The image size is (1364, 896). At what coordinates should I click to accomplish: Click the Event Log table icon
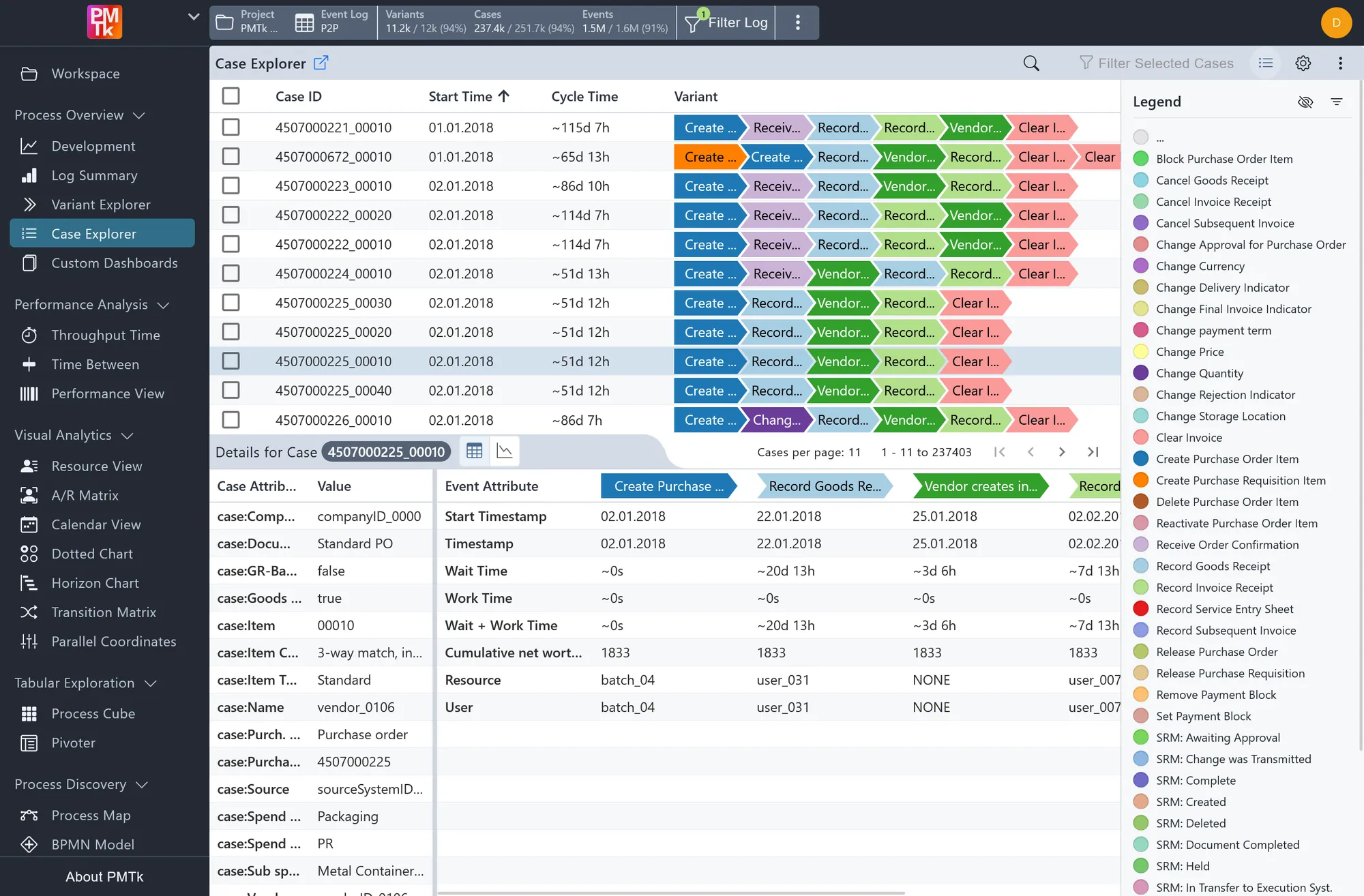pyautogui.click(x=304, y=23)
